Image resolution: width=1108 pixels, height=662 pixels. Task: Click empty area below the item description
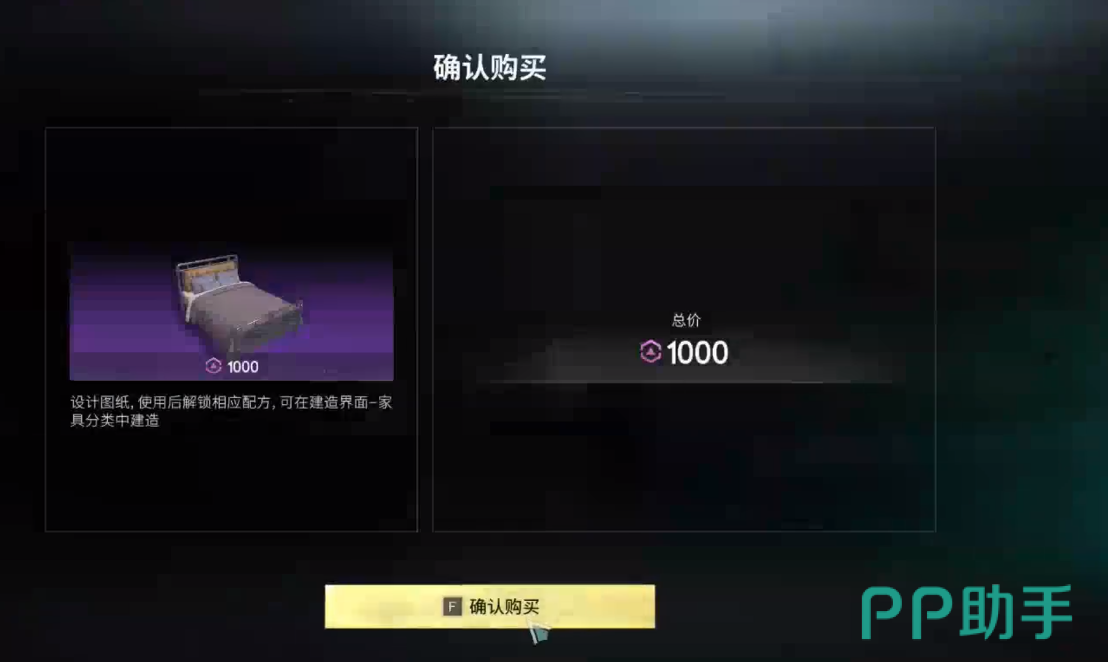click(x=231, y=480)
